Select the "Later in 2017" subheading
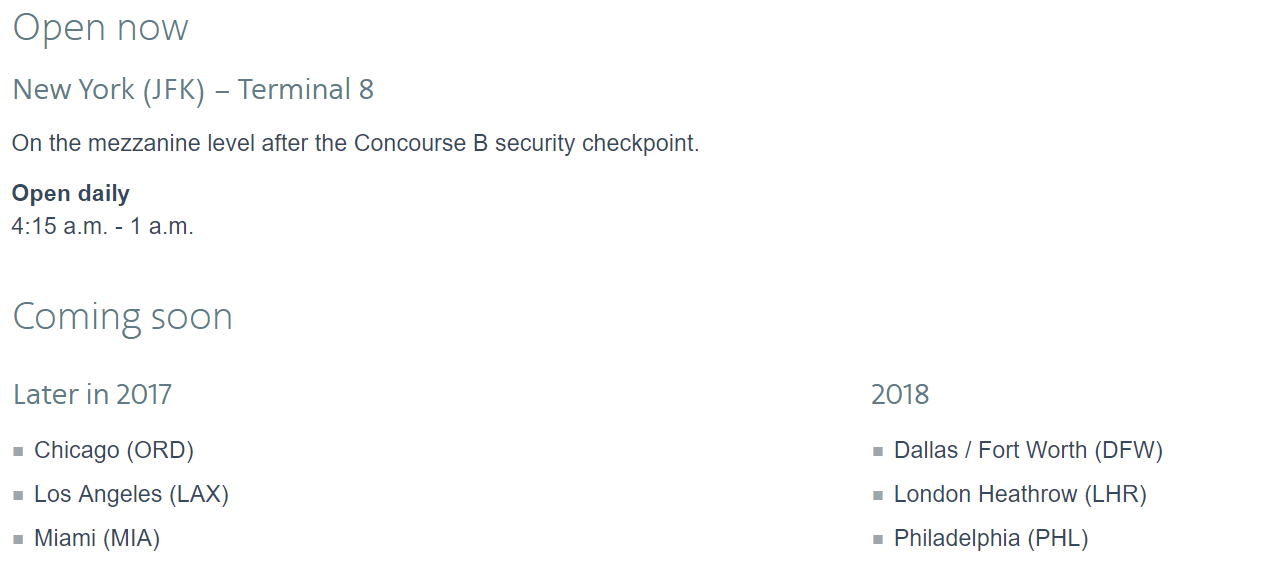1263x588 pixels. point(92,394)
